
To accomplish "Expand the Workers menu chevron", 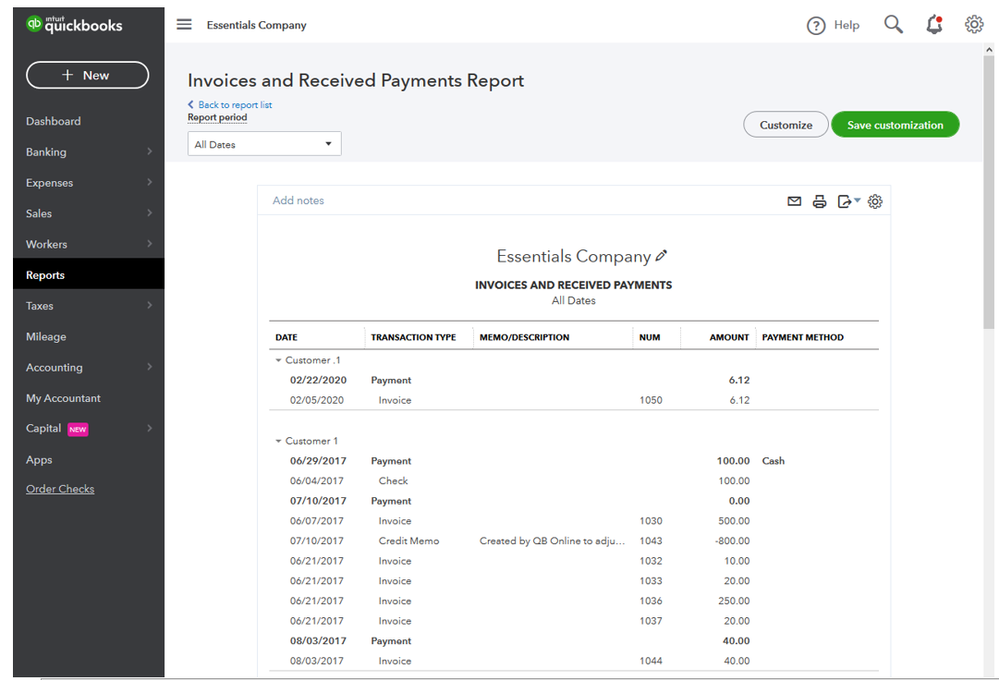I will pyautogui.click(x=150, y=243).
